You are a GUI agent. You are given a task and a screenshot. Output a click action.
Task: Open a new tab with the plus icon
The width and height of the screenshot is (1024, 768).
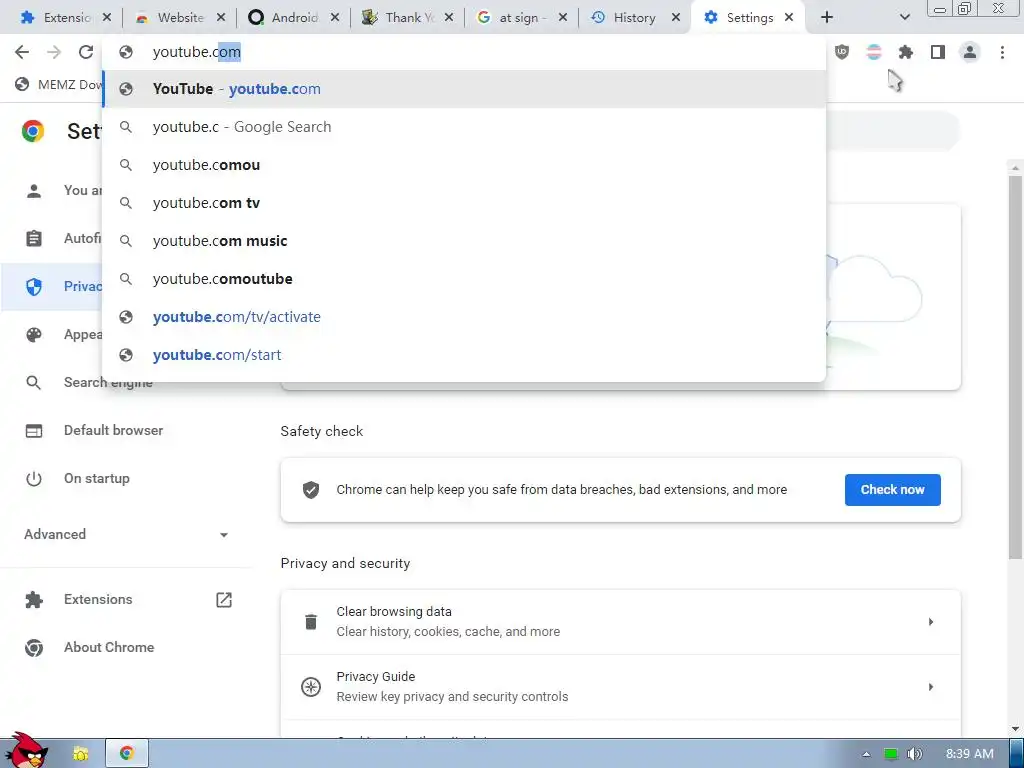point(827,18)
